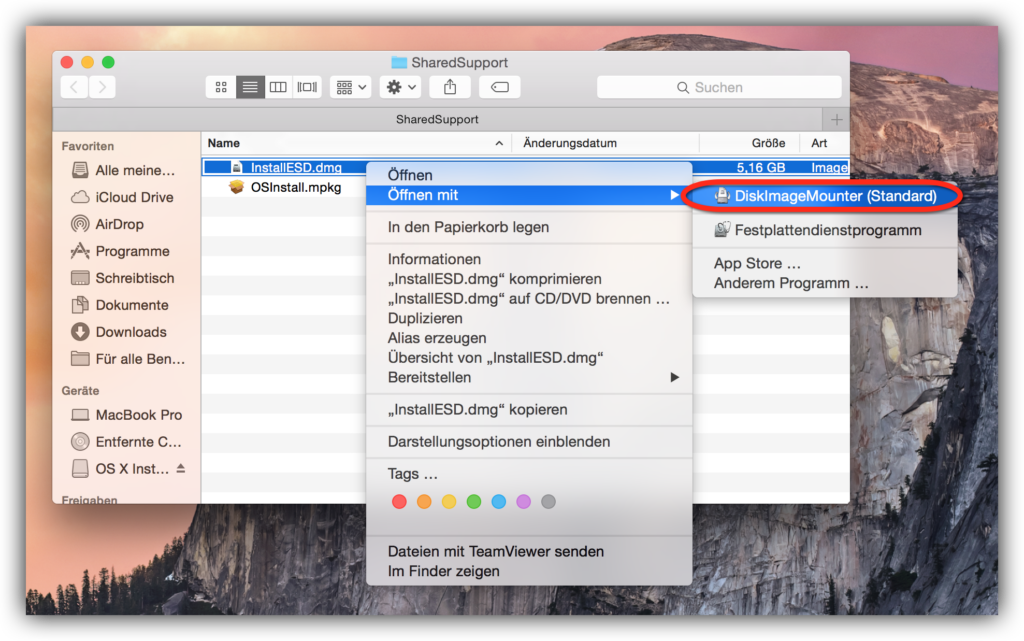Choose „InstallESD.dmg“ kopieren

click(529, 409)
